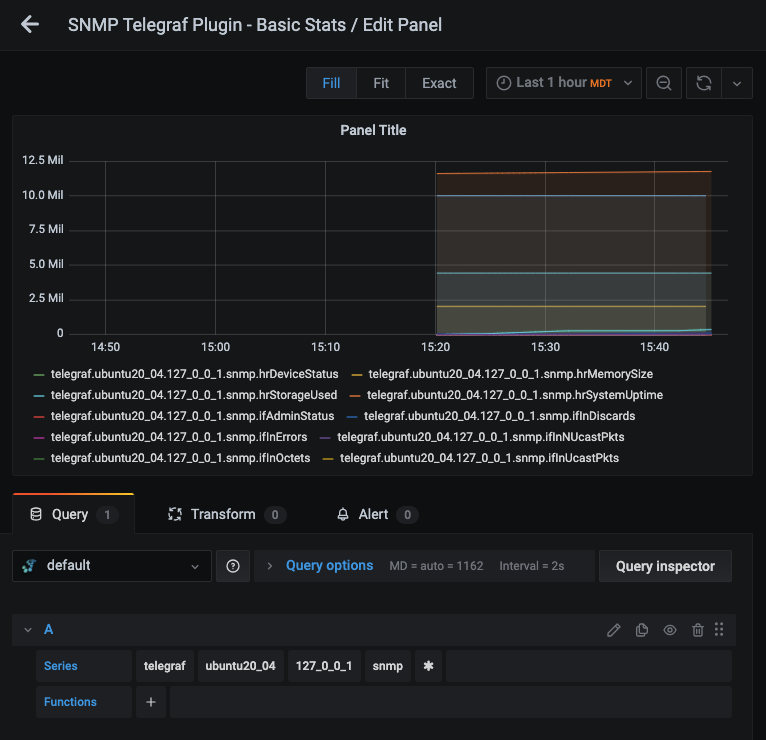Toggle the hrSystemUptime legend series
The image size is (766, 740).
pos(515,395)
